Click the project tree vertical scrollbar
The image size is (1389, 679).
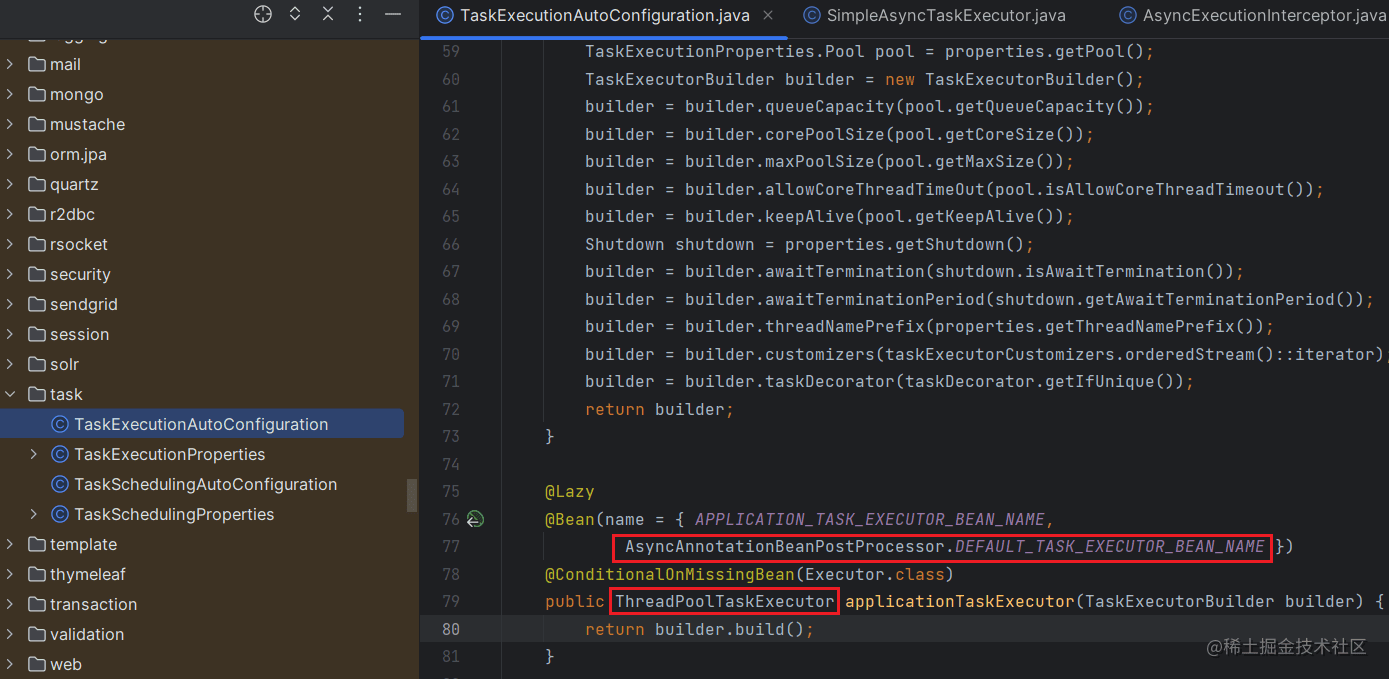411,495
